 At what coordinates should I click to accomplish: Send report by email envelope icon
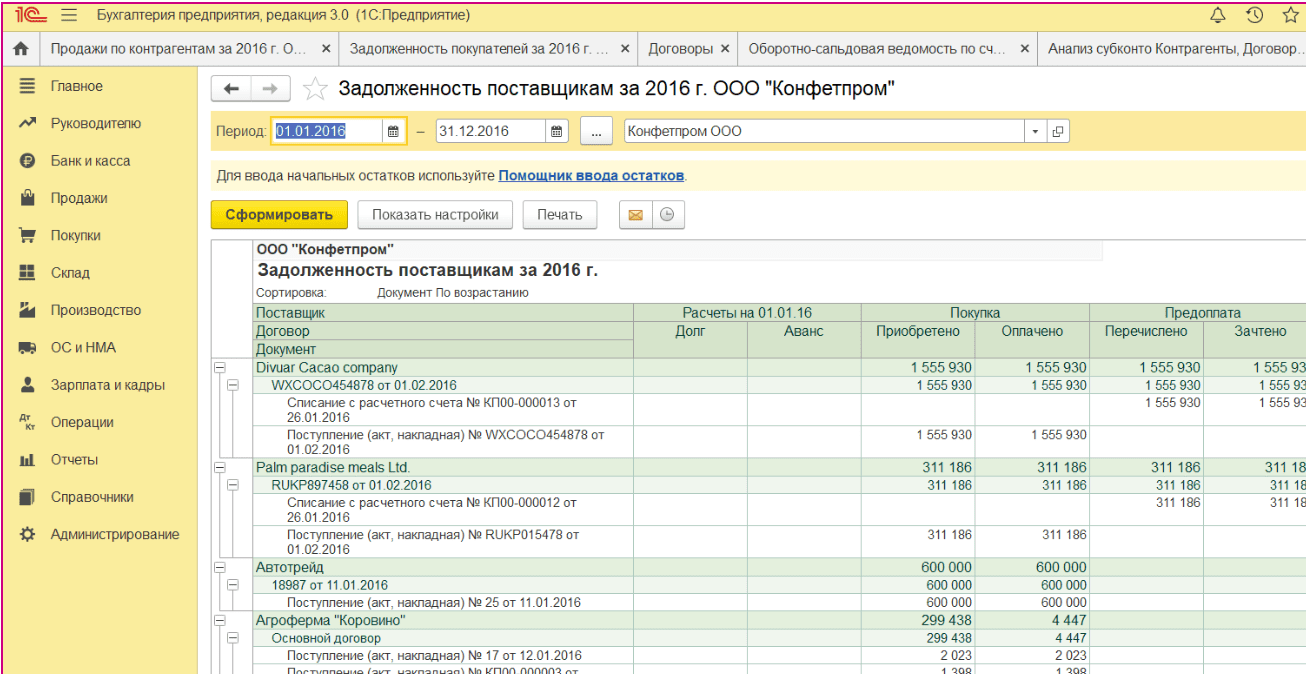point(634,215)
